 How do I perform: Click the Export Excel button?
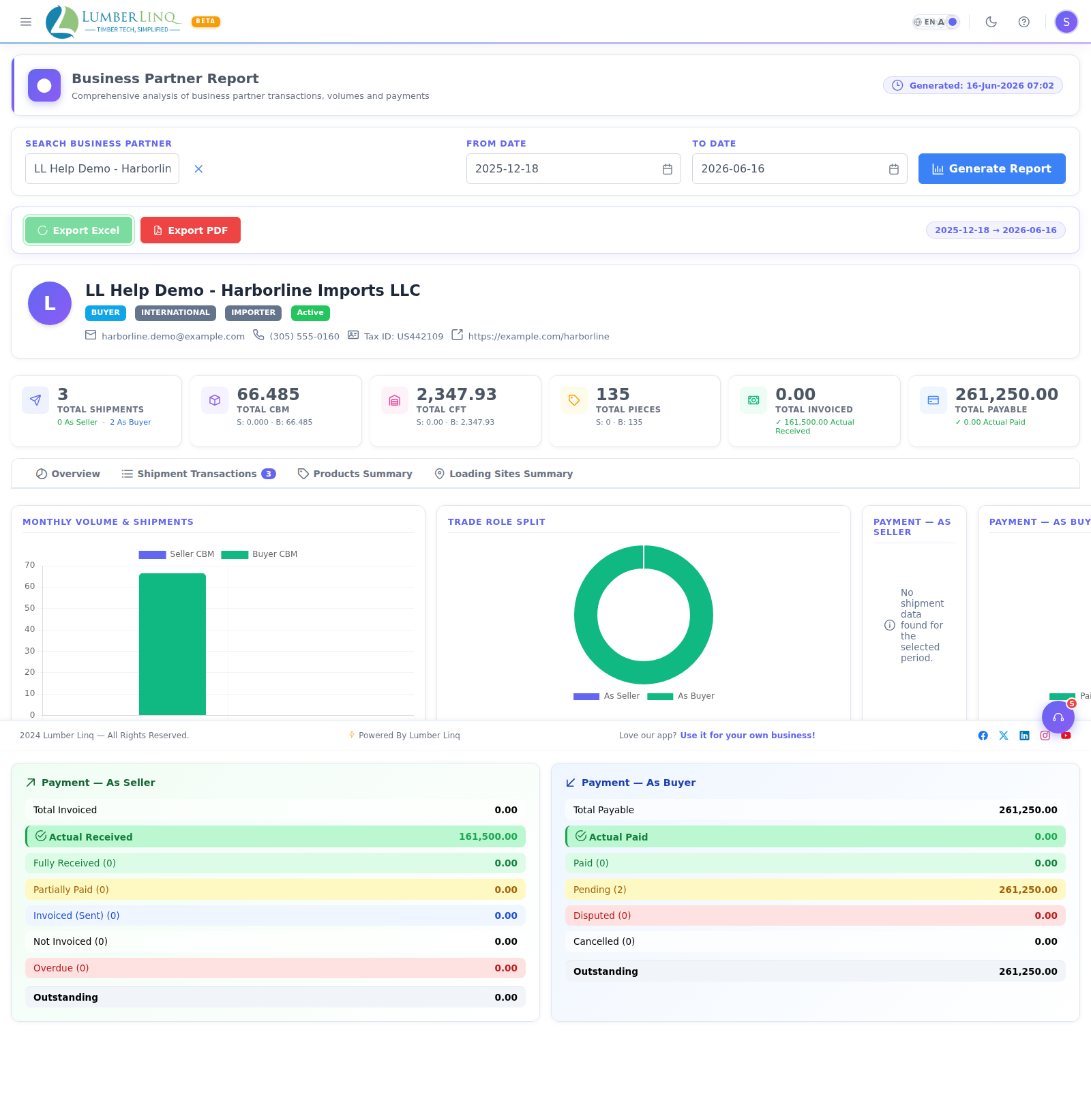pos(79,230)
